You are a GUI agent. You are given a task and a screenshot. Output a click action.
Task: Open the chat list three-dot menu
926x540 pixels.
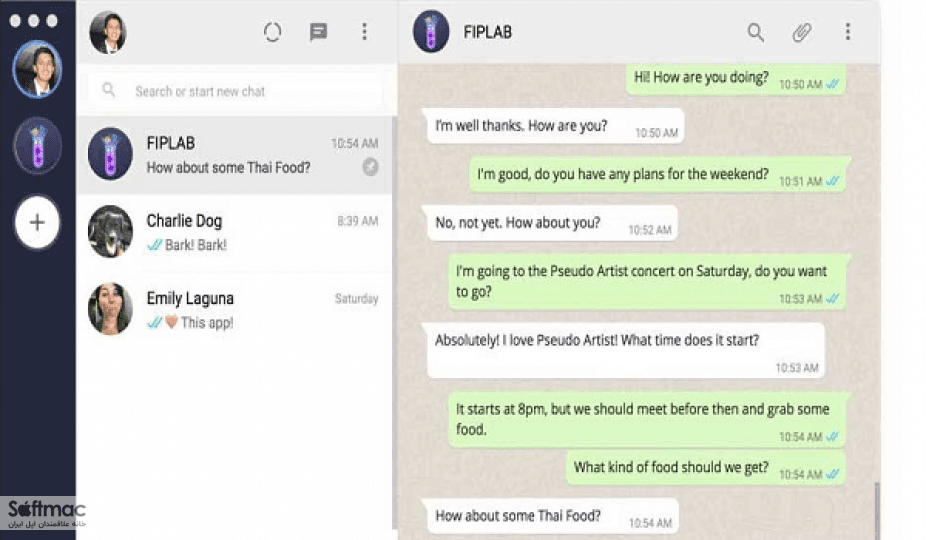click(364, 31)
